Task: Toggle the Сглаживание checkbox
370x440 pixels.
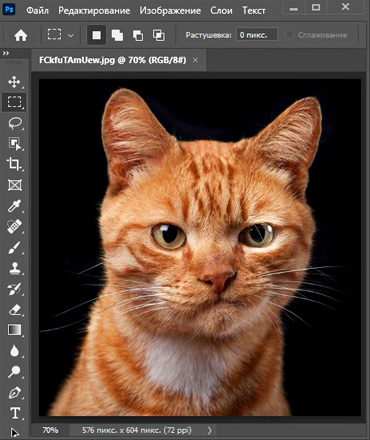Action: tap(289, 35)
